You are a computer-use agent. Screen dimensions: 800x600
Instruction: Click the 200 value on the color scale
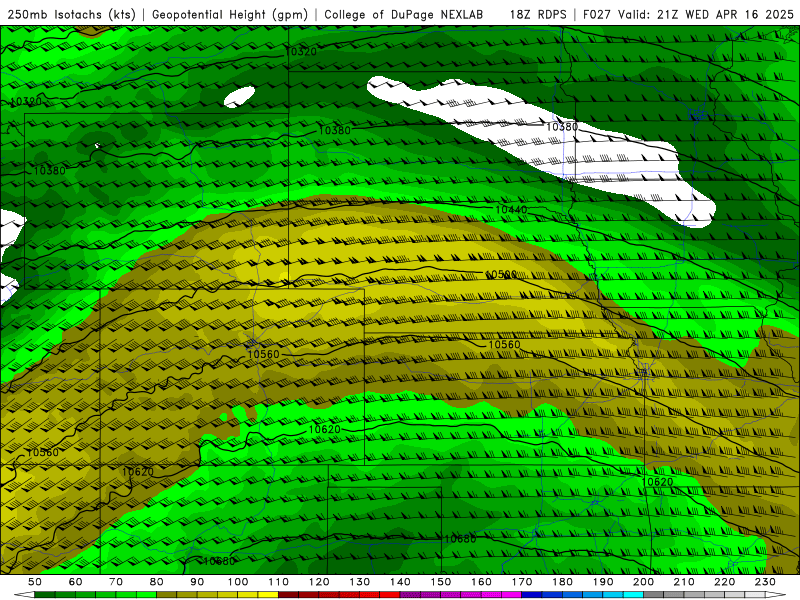coord(644,582)
